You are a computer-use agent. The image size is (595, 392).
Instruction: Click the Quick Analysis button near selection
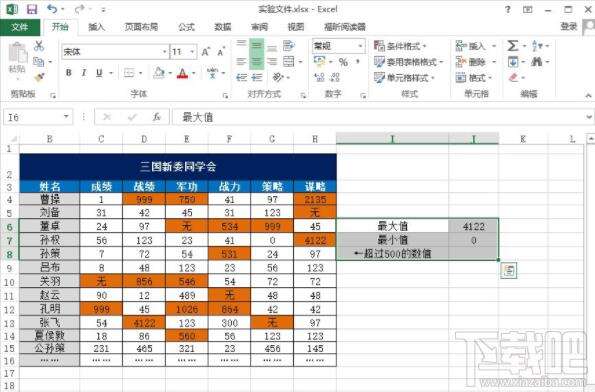(508, 271)
